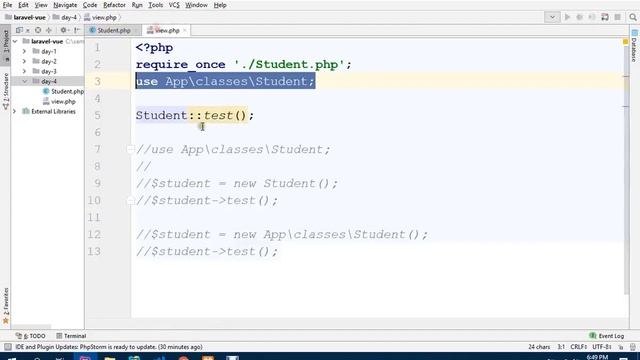Expand the External Libraries node

[x=15, y=111]
